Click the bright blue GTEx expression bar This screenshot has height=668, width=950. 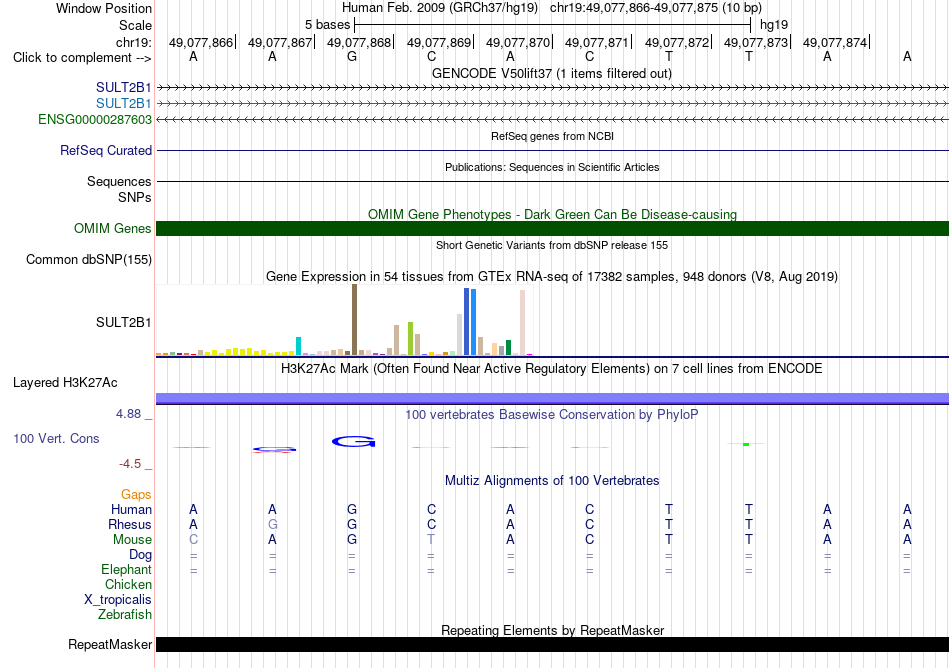(x=473, y=322)
